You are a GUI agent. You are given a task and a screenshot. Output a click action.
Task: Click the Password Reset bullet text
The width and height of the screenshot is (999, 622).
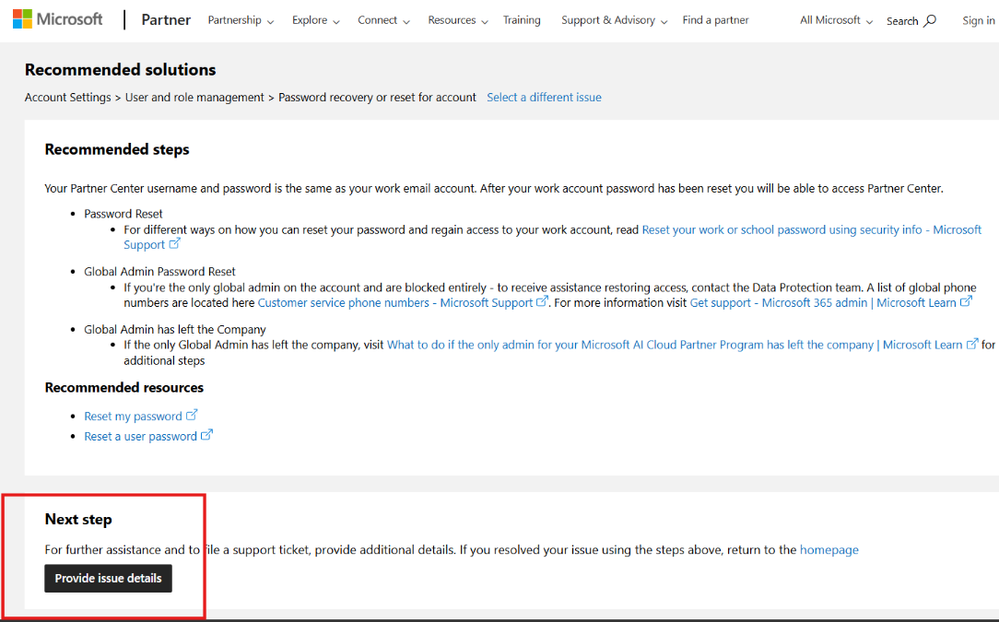[124, 213]
